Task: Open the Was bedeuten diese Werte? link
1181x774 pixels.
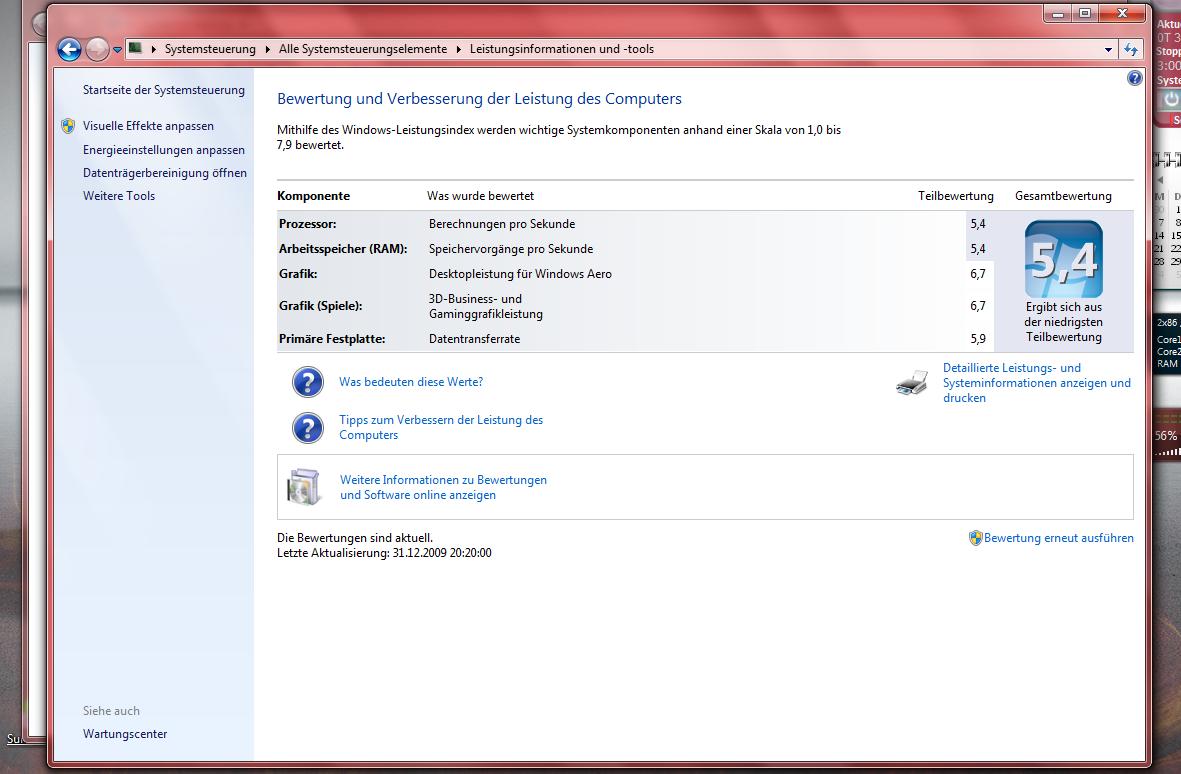Action: click(411, 382)
